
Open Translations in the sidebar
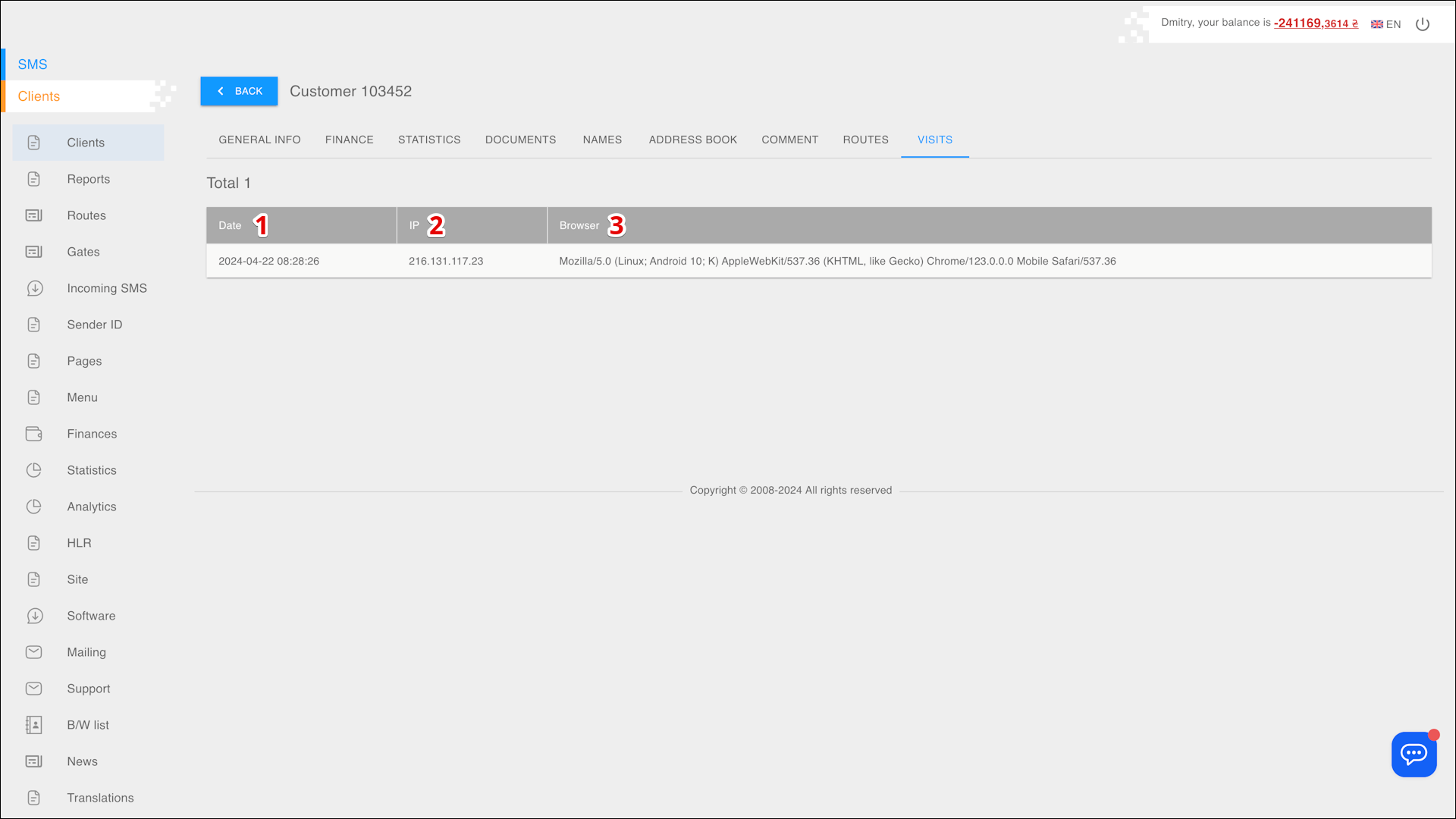(100, 798)
